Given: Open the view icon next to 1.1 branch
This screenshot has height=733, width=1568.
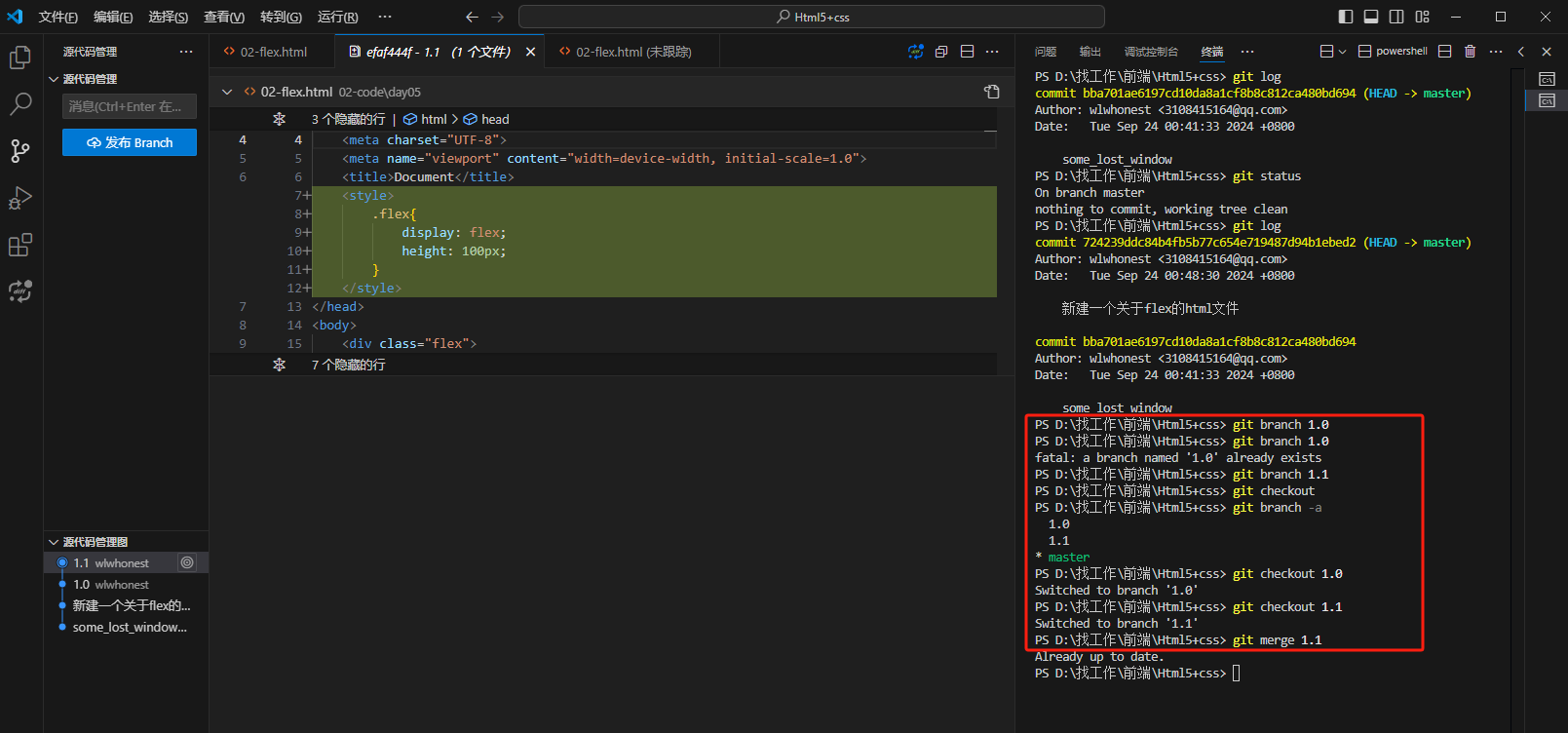Looking at the screenshot, I should [187, 562].
